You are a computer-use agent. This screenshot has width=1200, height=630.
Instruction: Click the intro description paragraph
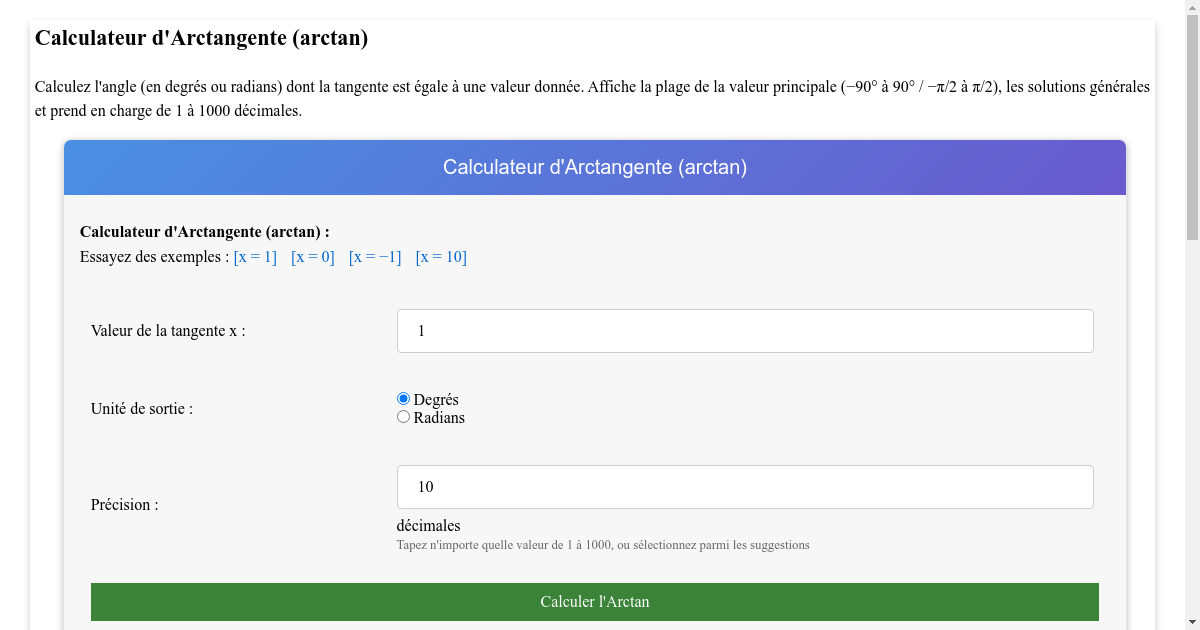point(592,98)
